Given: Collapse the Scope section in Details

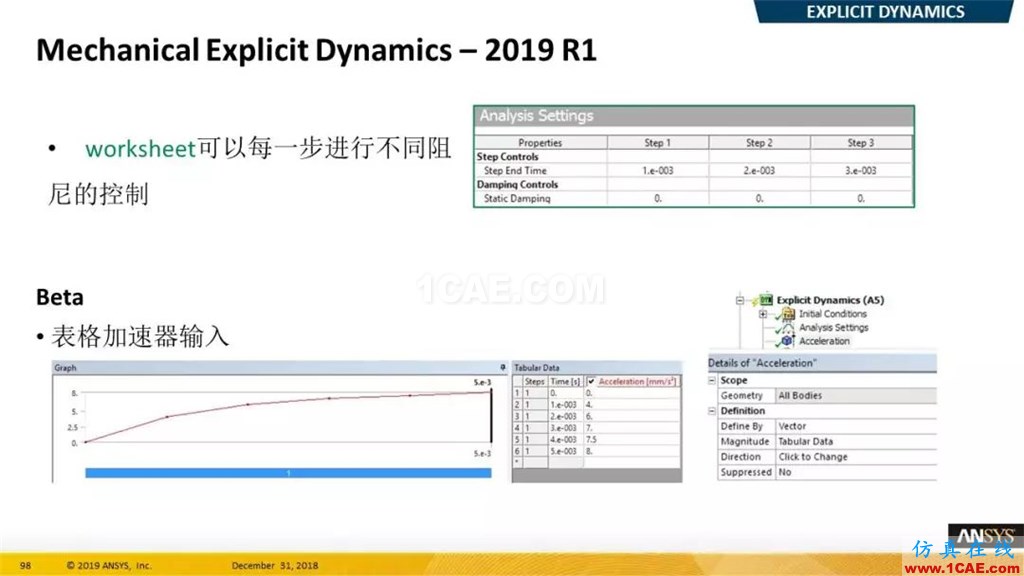Looking at the screenshot, I should tap(712, 380).
